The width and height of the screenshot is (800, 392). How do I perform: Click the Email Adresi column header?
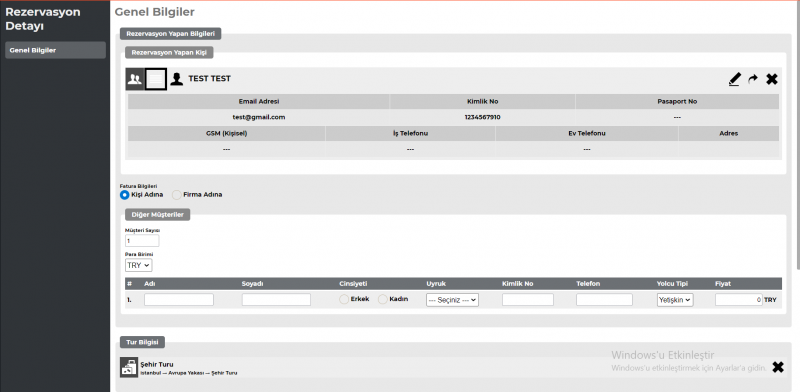[x=259, y=102]
